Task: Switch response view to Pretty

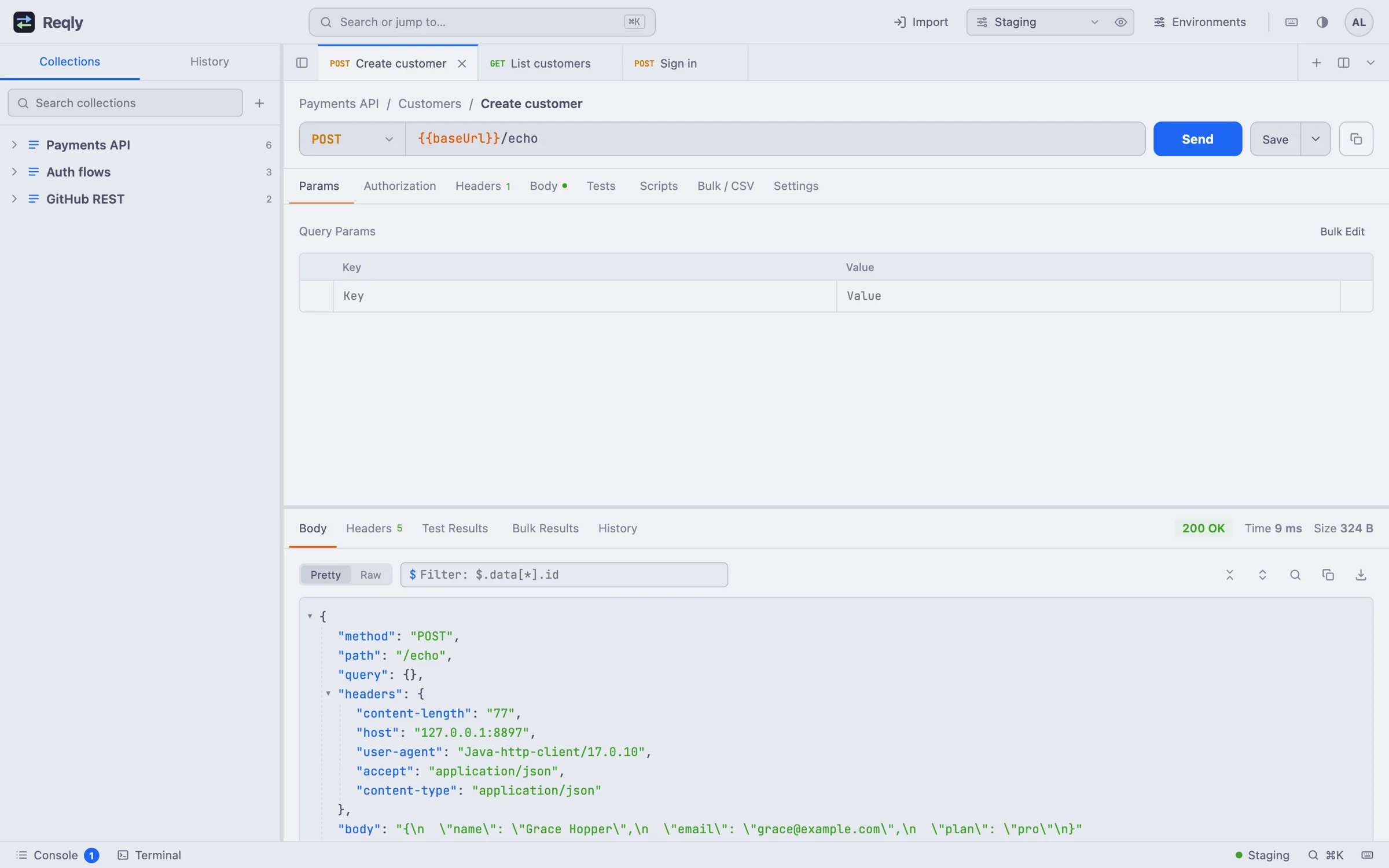Action: (325, 575)
